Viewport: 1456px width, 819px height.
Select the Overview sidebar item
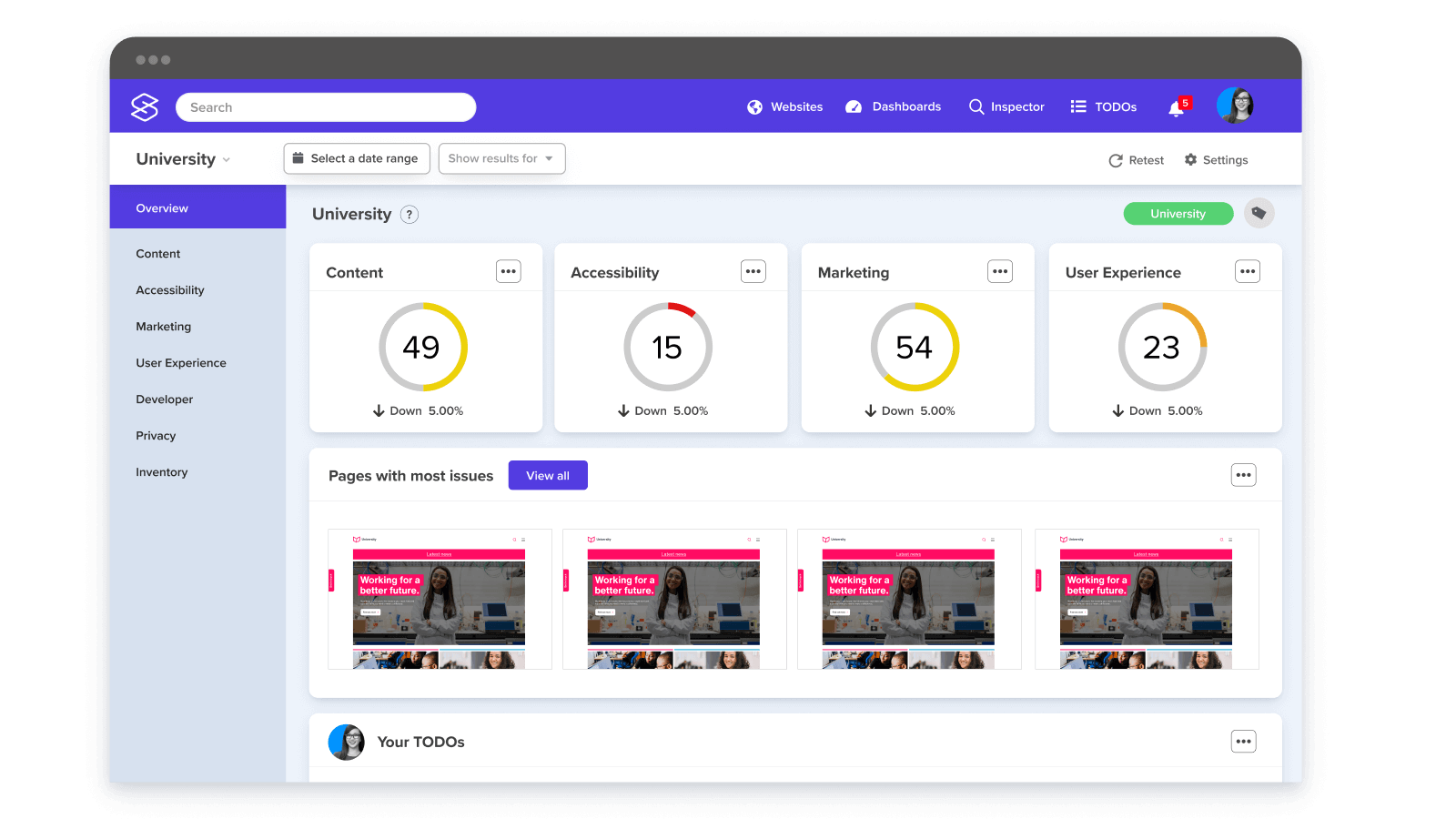click(197, 207)
